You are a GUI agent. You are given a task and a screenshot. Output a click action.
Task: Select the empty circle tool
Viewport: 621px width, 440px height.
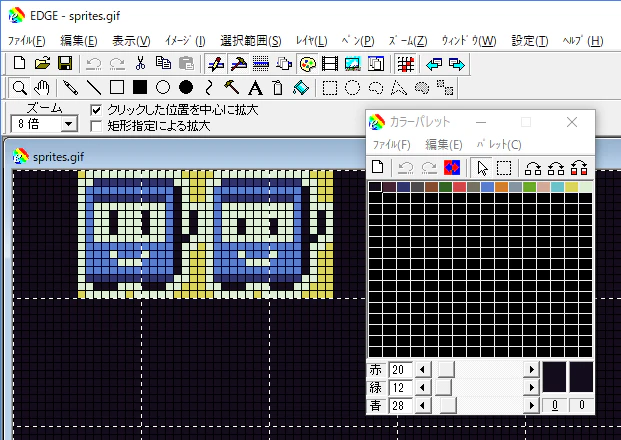163,88
